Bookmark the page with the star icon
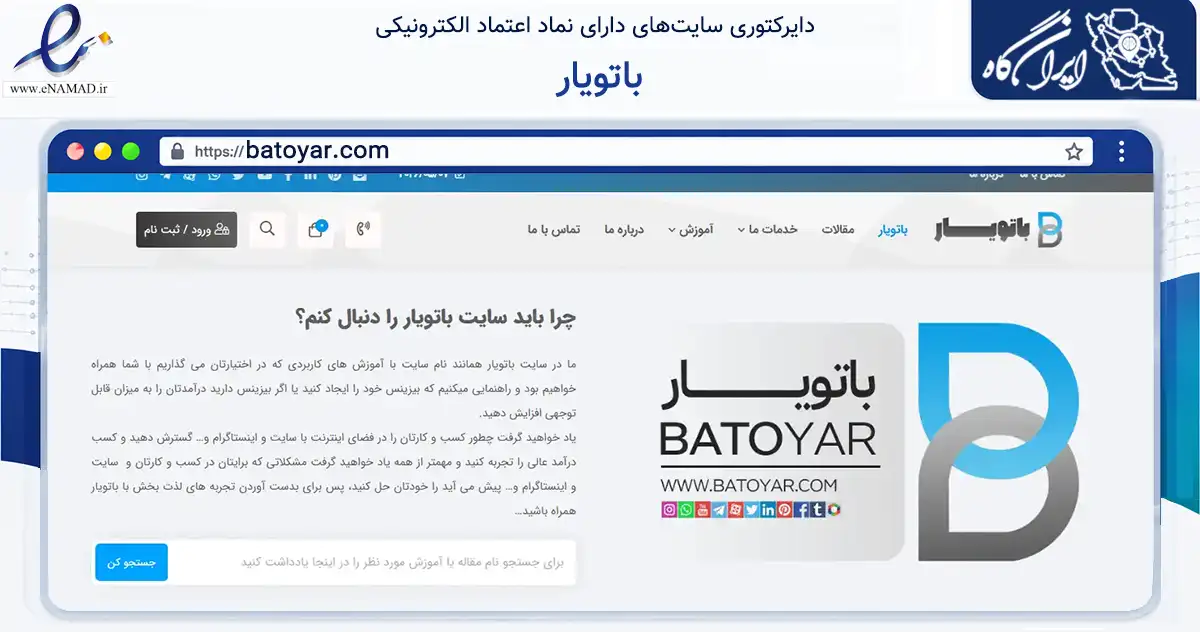Screen dimensions: 1200x632 point(1074,152)
